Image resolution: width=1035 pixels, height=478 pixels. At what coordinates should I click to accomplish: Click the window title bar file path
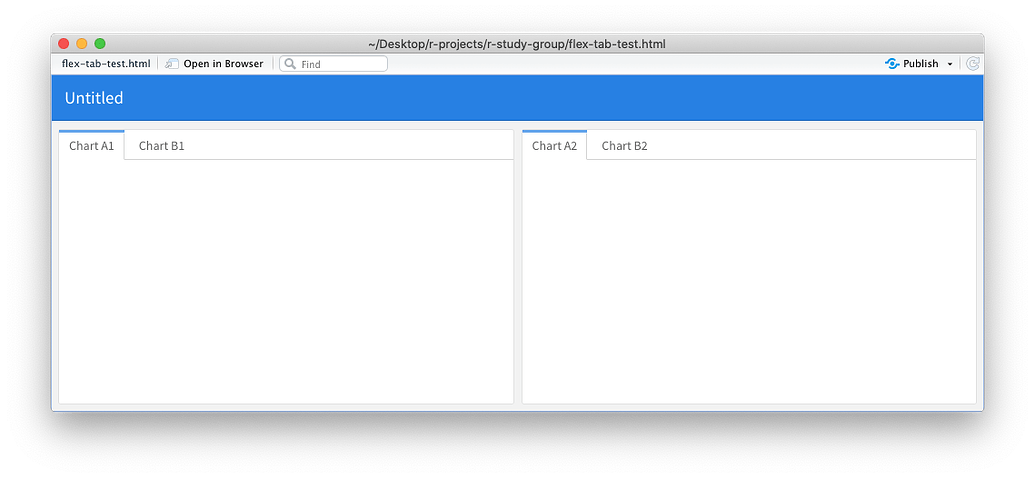(x=517, y=44)
